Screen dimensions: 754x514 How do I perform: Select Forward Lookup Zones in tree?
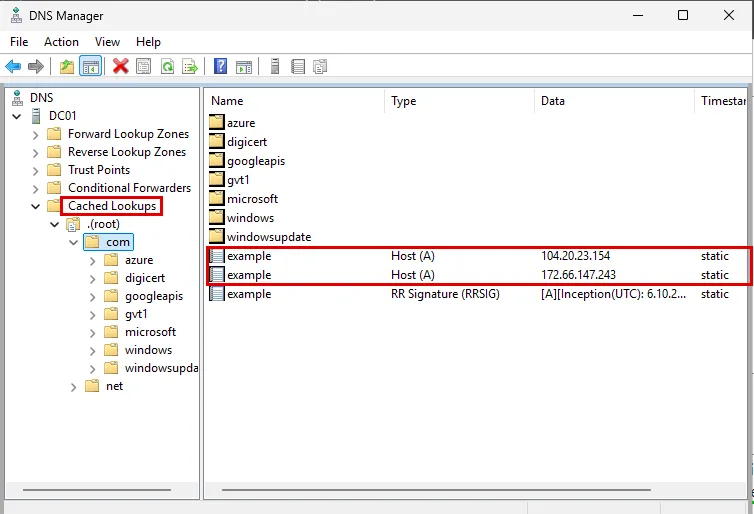[x=128, y=134]
